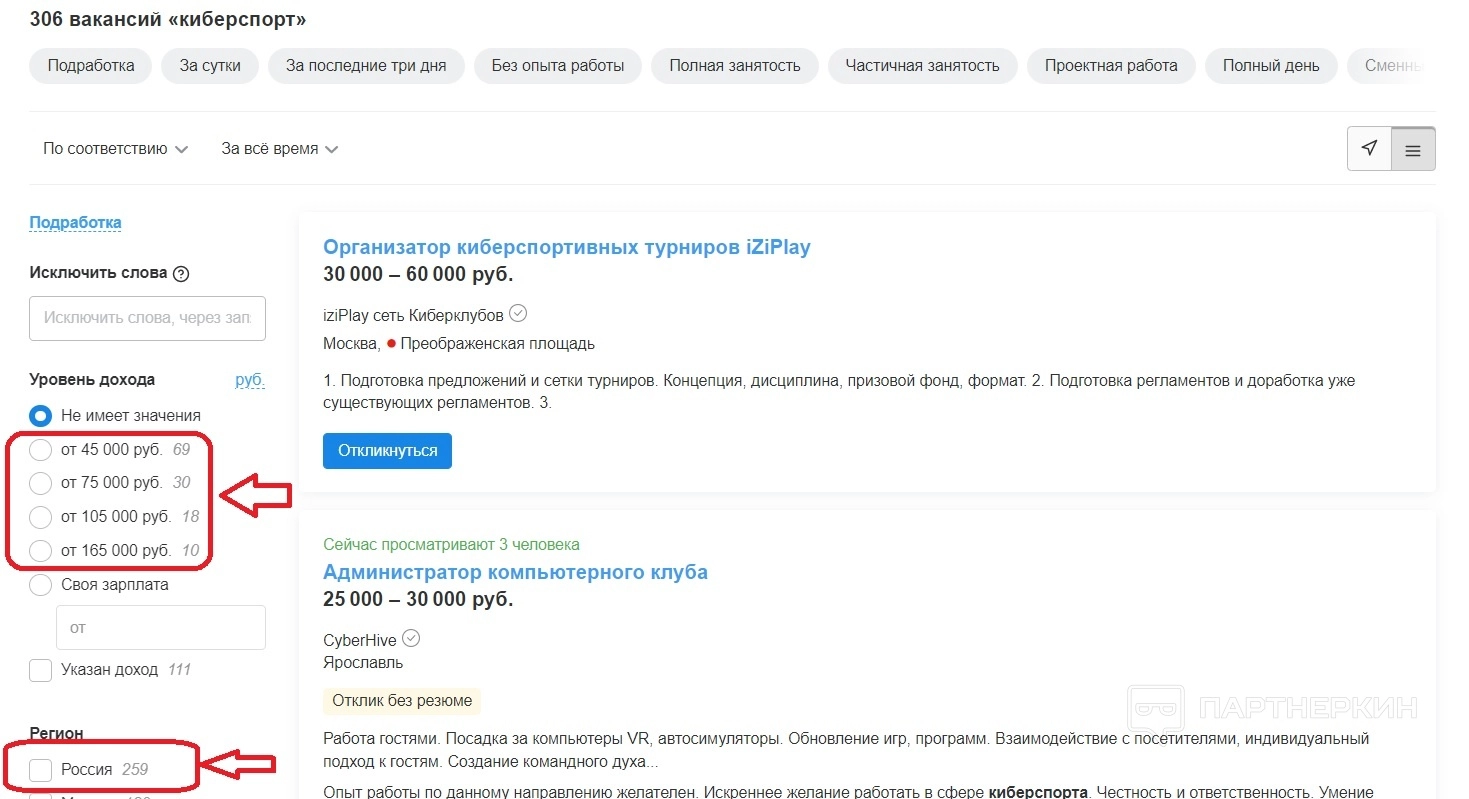Open Организатор киберспортивных турниров iZiPlay vacancy
The height and width of the screenshot is (799, 1469).
566,247
